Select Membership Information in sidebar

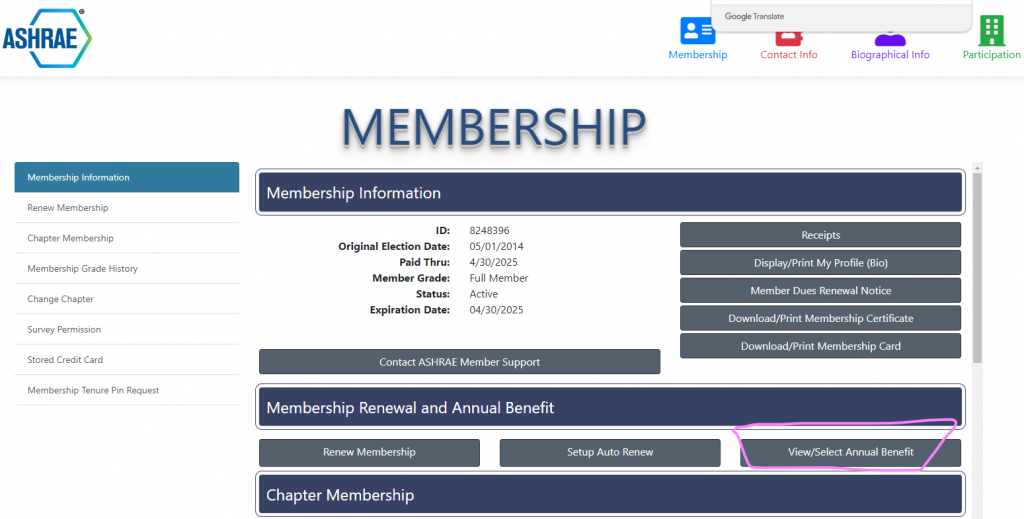click(127, 177)
